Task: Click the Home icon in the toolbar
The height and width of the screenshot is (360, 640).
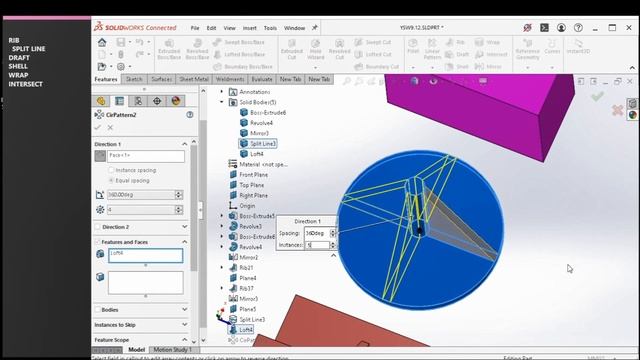Action: [102, 42]
